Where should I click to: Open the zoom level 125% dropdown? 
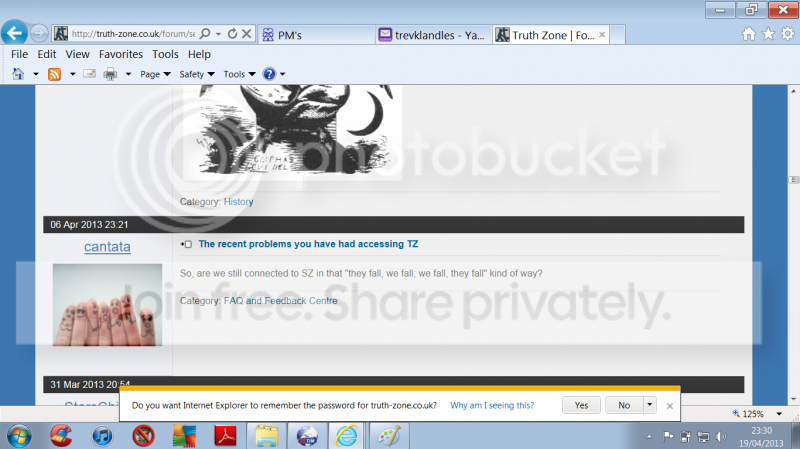779,414
